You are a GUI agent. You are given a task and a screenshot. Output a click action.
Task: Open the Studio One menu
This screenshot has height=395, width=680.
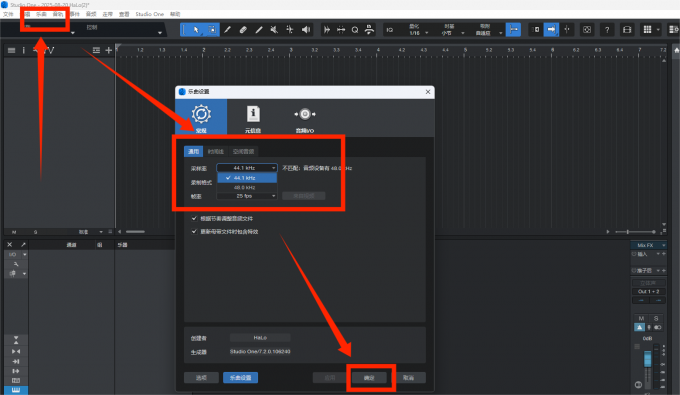[x=150, y=14]
